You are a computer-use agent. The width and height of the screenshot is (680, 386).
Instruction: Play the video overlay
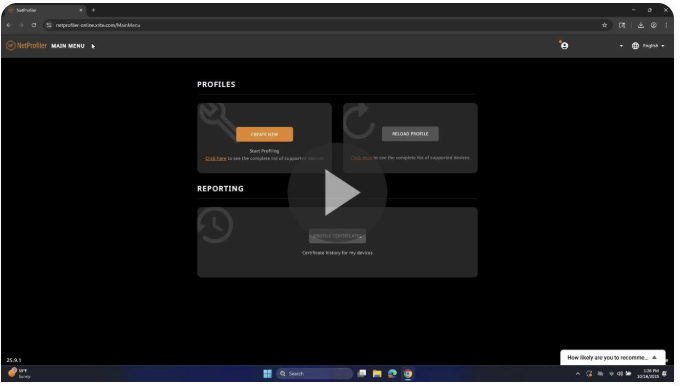click(x=337, y=192)
